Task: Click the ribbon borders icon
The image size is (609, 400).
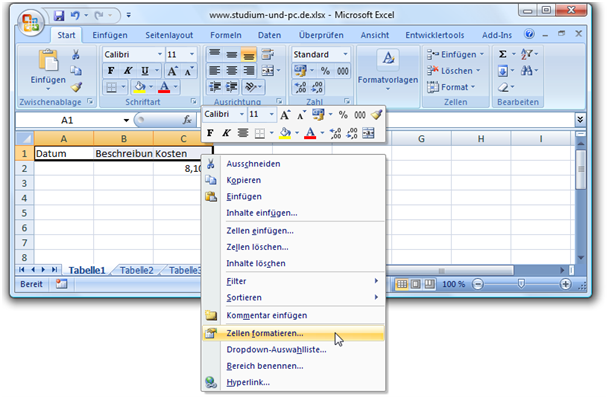Action: click(111, 87)
